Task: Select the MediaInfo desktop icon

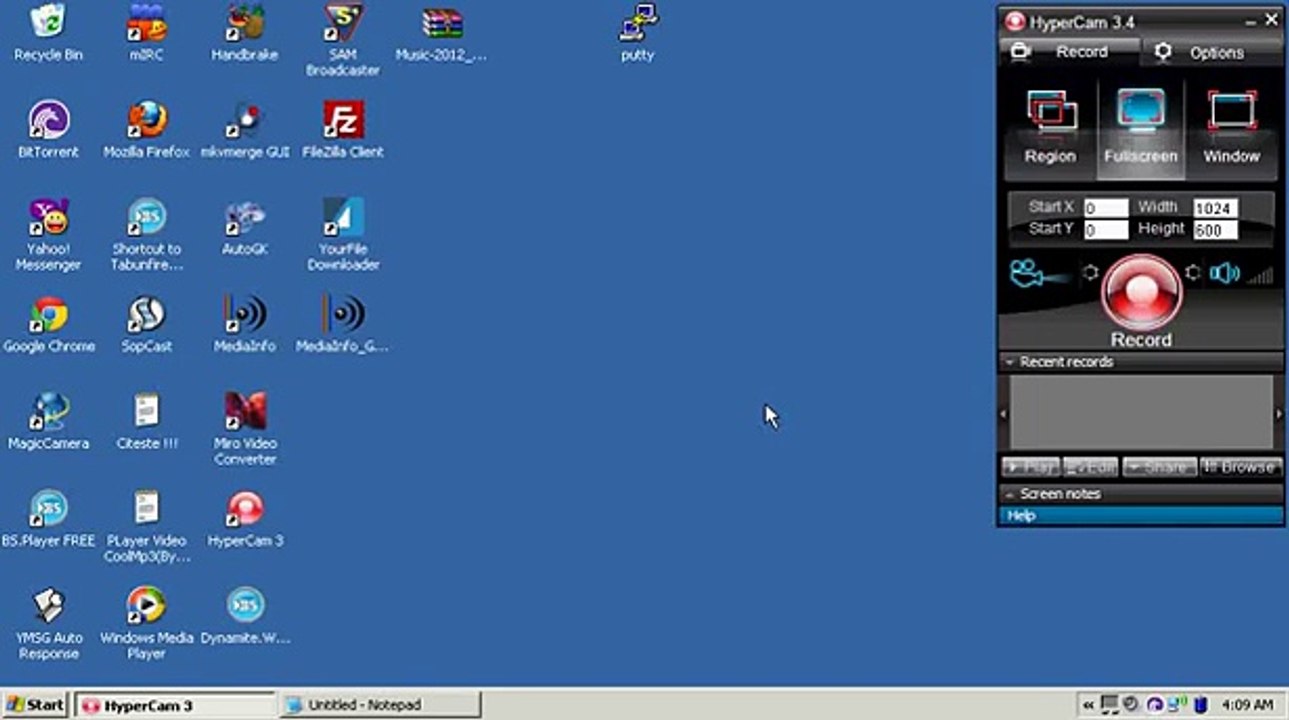Action: (244, 324)
